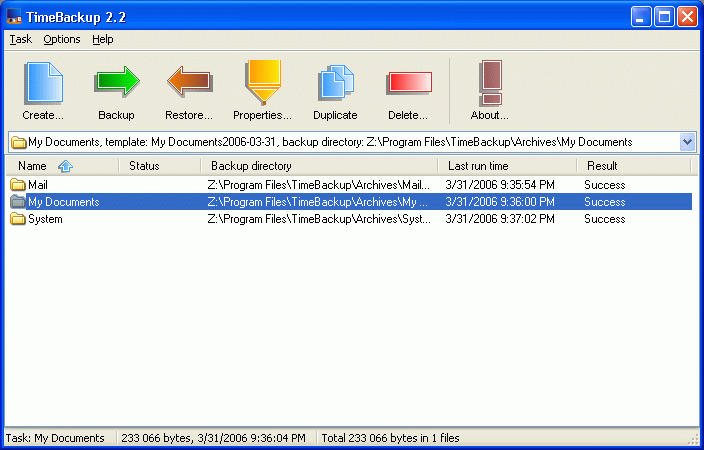Sort by the Backup directory column header

[x=319, y=166]
